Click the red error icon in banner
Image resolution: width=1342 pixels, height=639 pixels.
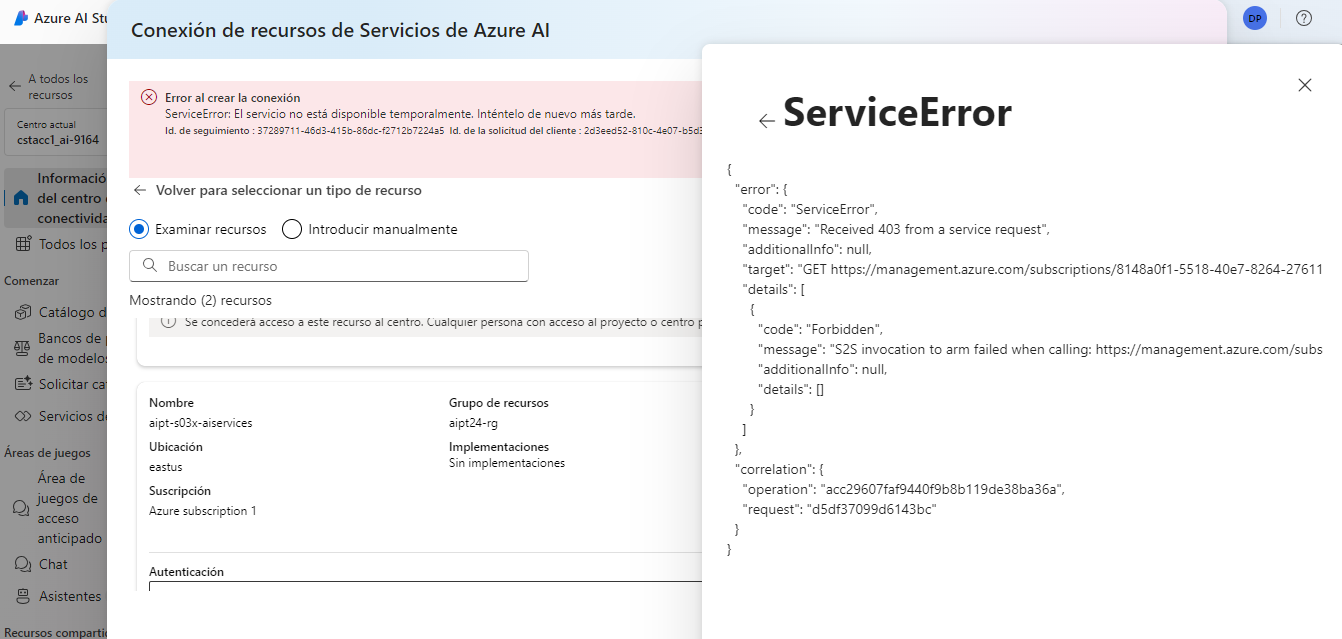point(149,97)
